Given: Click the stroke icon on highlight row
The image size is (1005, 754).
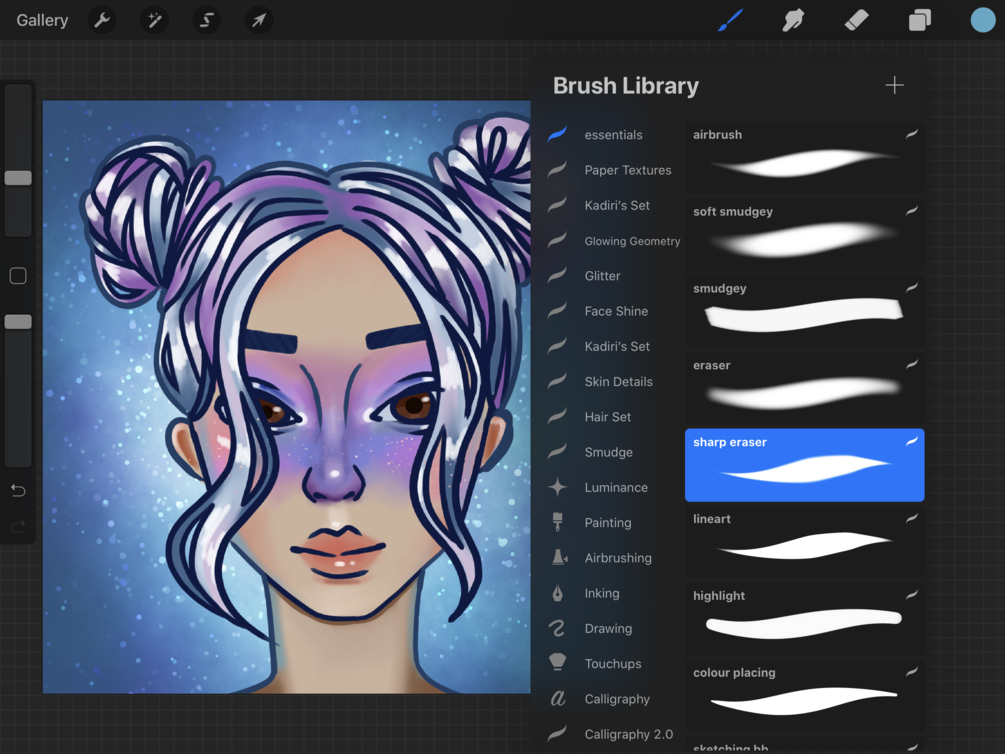Looking at the screenshot, I should [911, 594].
